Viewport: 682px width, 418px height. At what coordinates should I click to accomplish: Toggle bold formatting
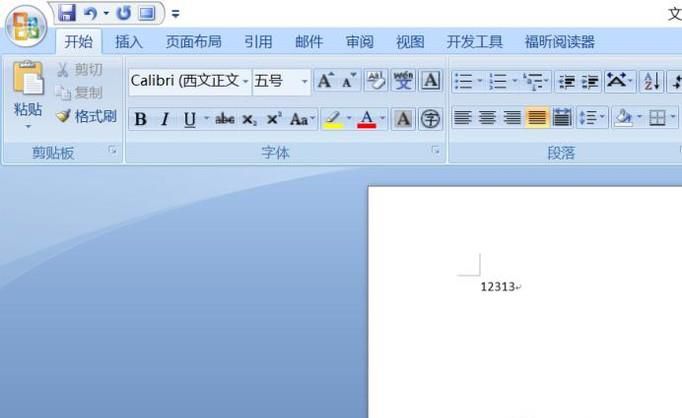click(x=140, y=119)
